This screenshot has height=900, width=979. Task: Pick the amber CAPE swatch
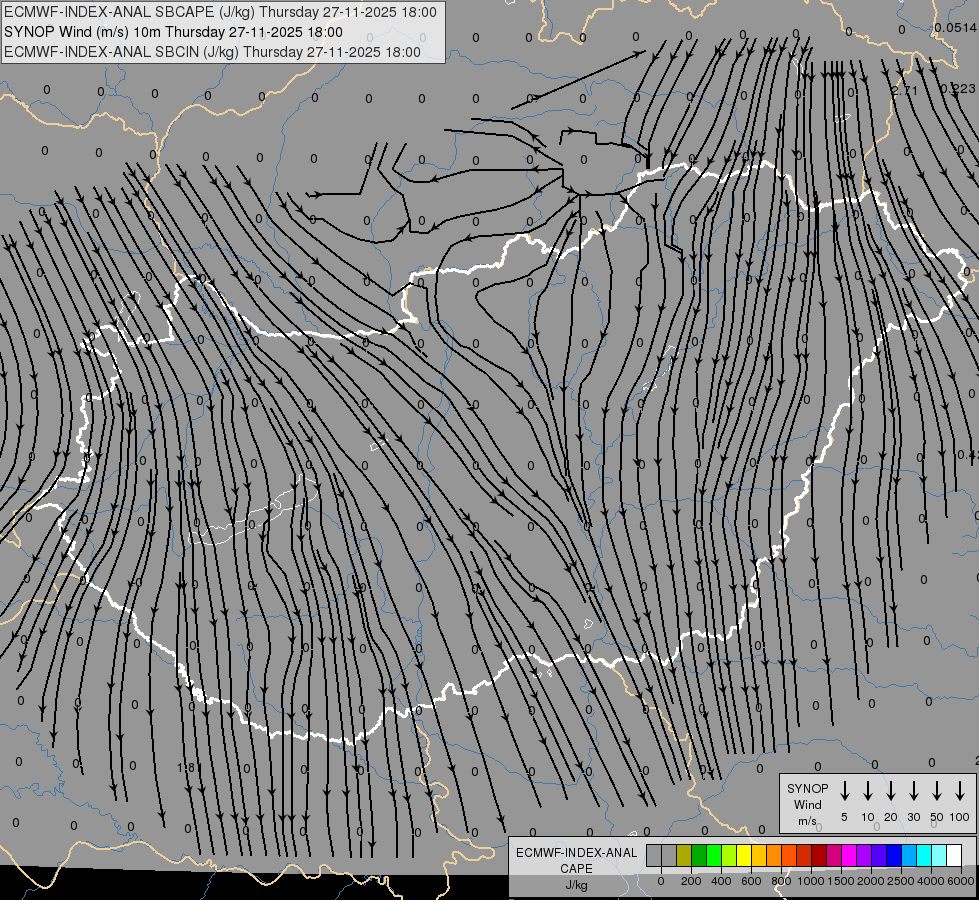[x=759, y=855]
